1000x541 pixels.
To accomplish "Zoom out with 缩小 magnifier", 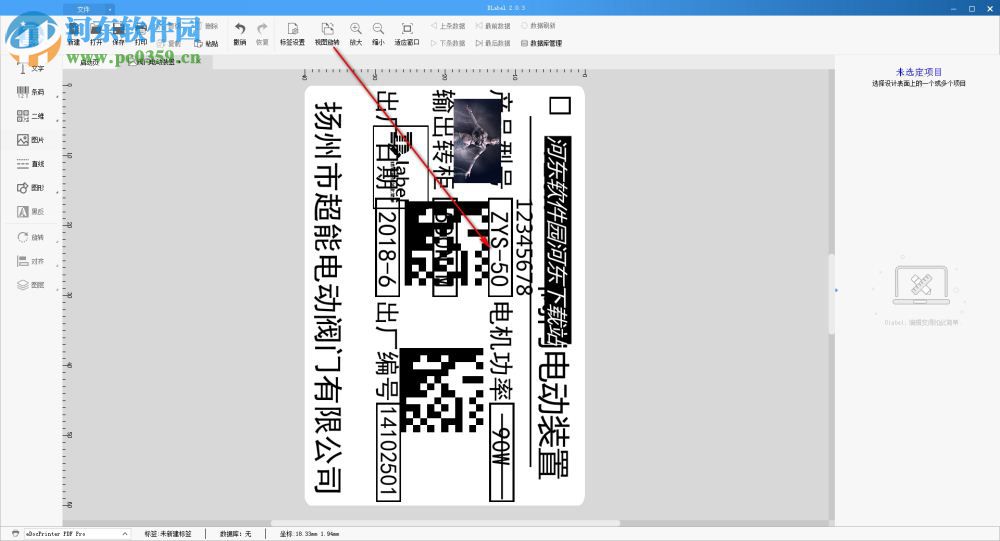I will click(378, 34).
